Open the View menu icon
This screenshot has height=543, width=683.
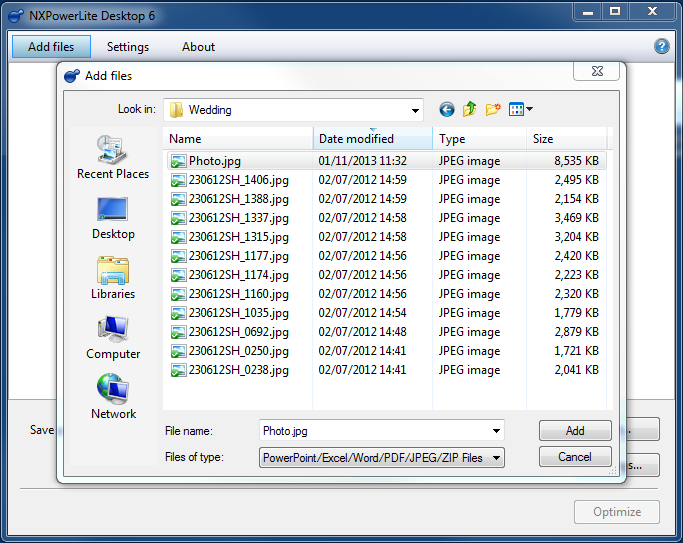coord(516,109)
